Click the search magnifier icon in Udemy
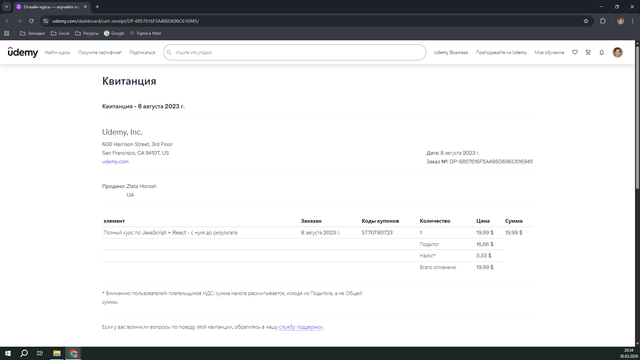640x360 pixels. [169, 52]
